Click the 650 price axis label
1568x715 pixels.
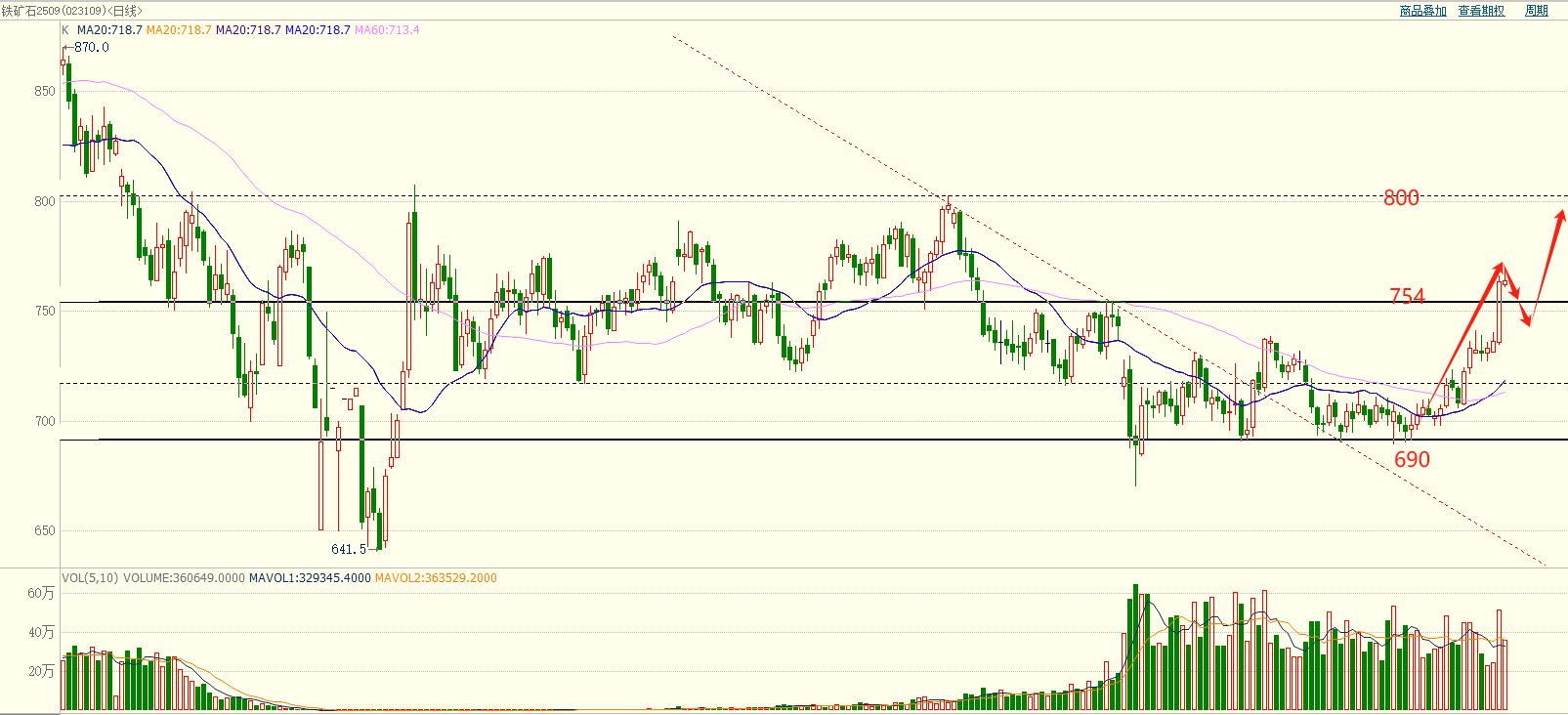45,530
